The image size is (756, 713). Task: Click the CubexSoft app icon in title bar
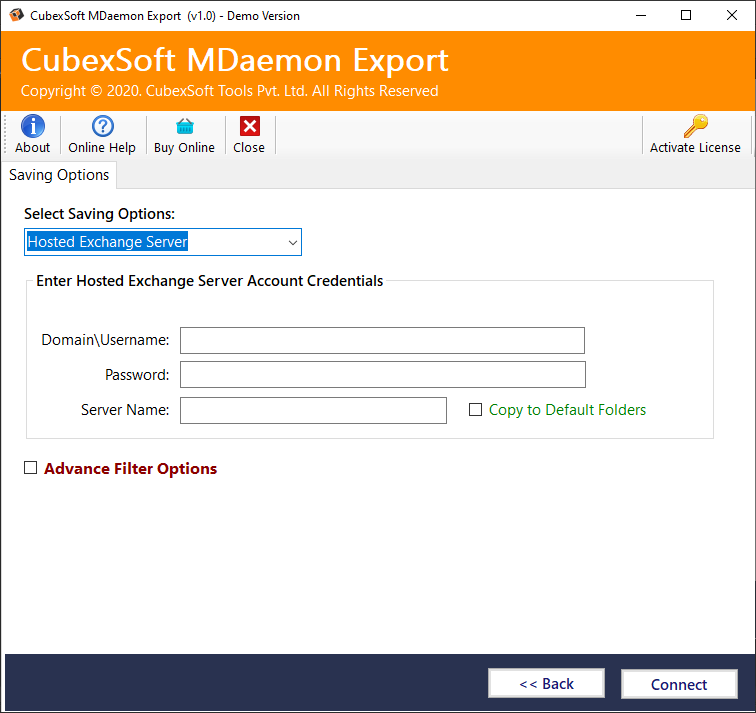[x=16, y=15]
